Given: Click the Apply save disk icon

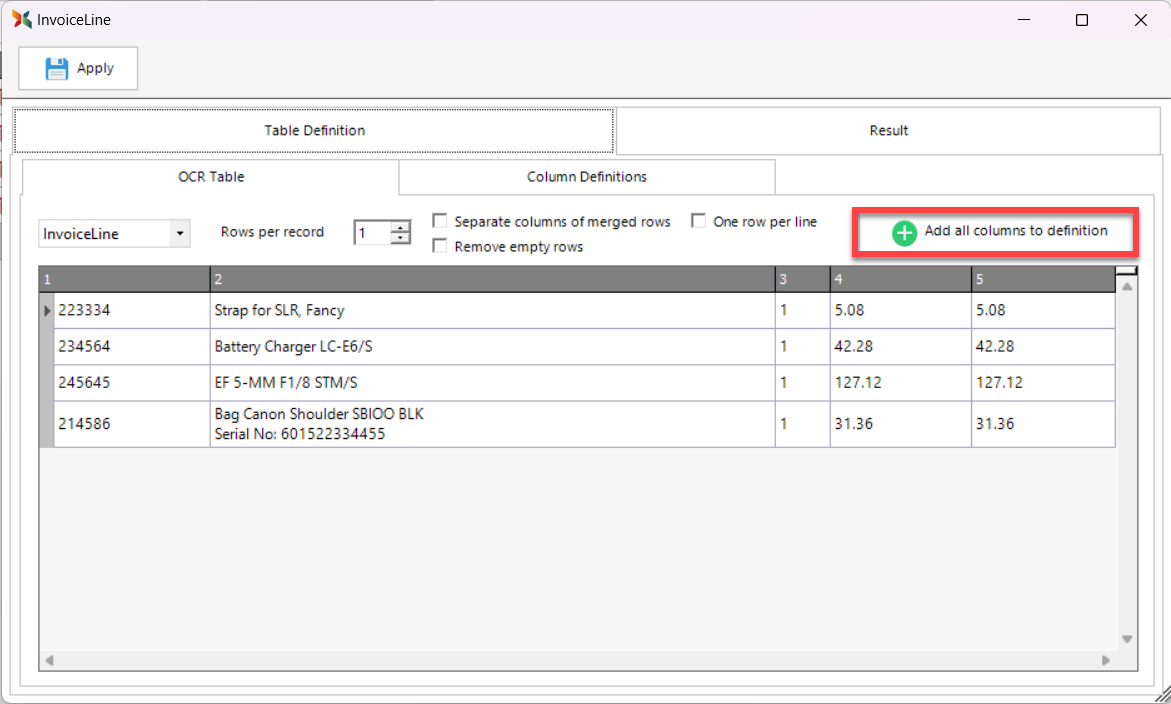Looking at the screenshot, I should click(x=57, y=68).
